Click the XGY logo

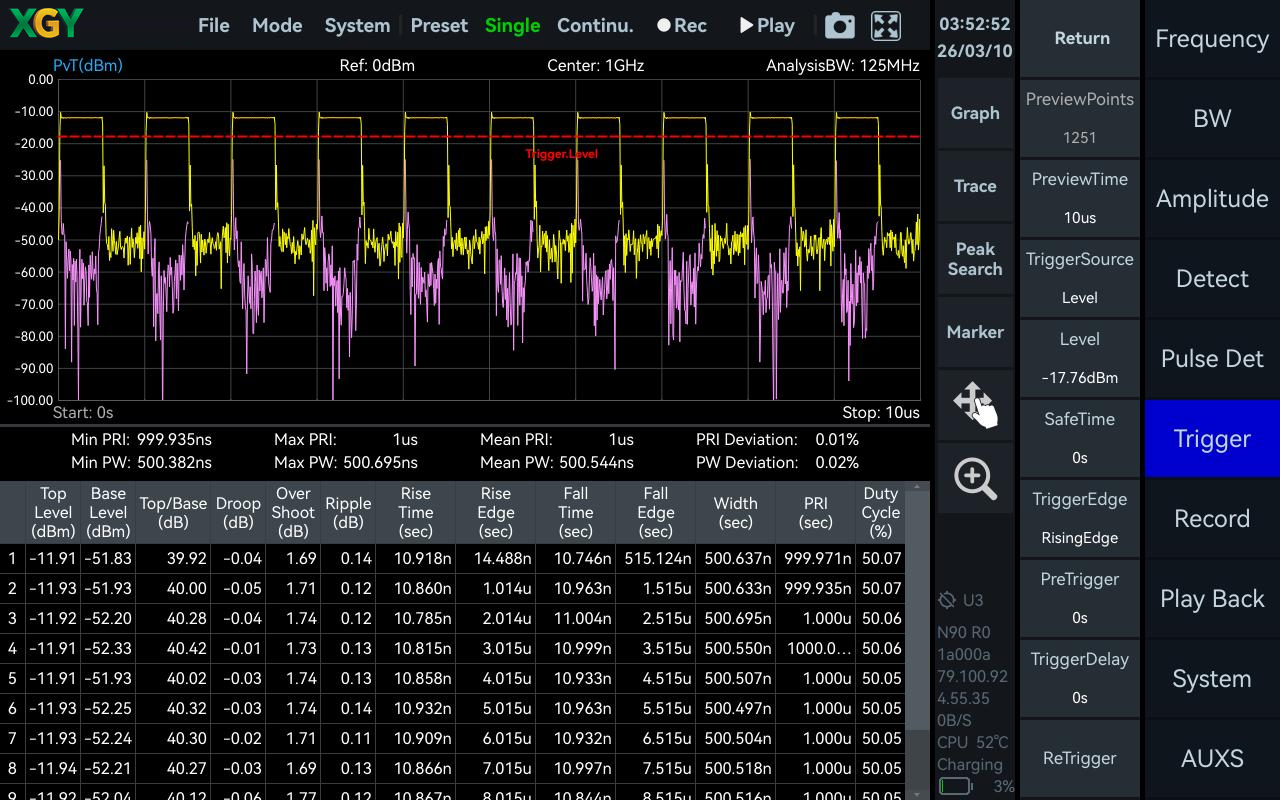[46, 24]
